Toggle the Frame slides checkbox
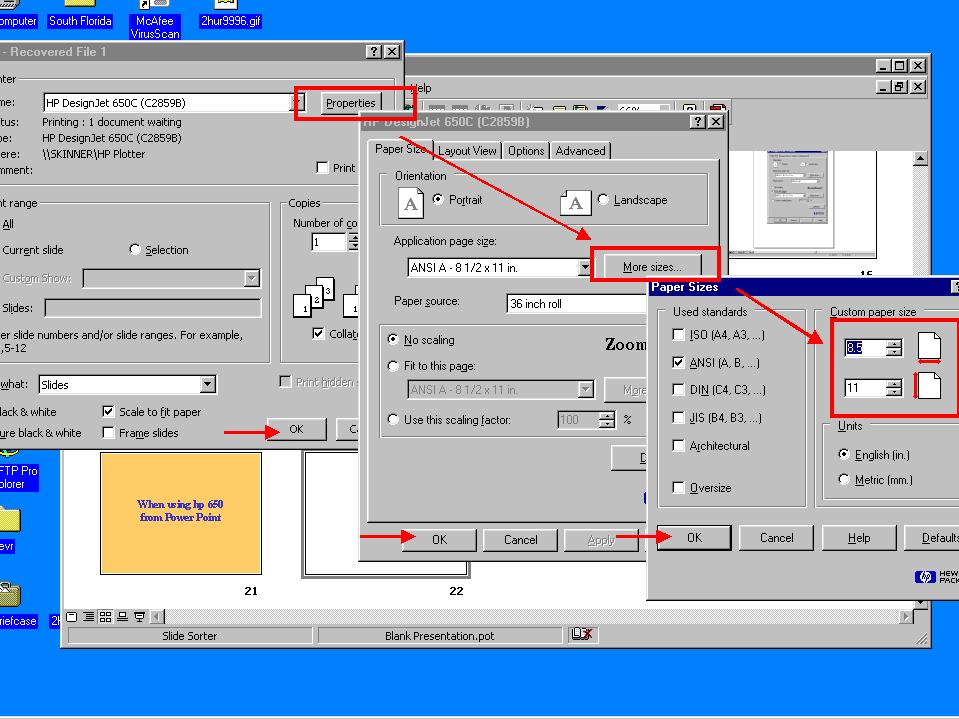The width and height of the screenshot is (959, 719). pyautogui.click(x=109, y=433)
